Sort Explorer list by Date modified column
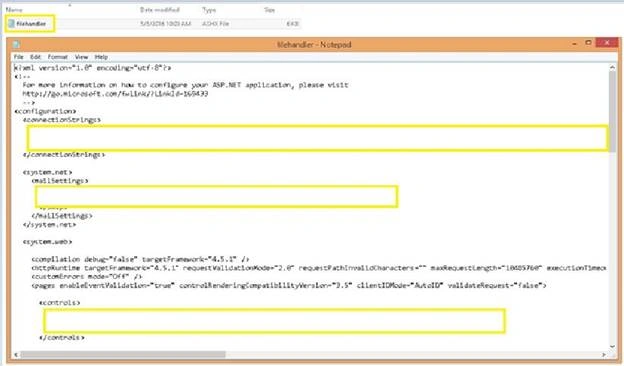The width and height of the screenshot is (624, 366). [160, 10]
